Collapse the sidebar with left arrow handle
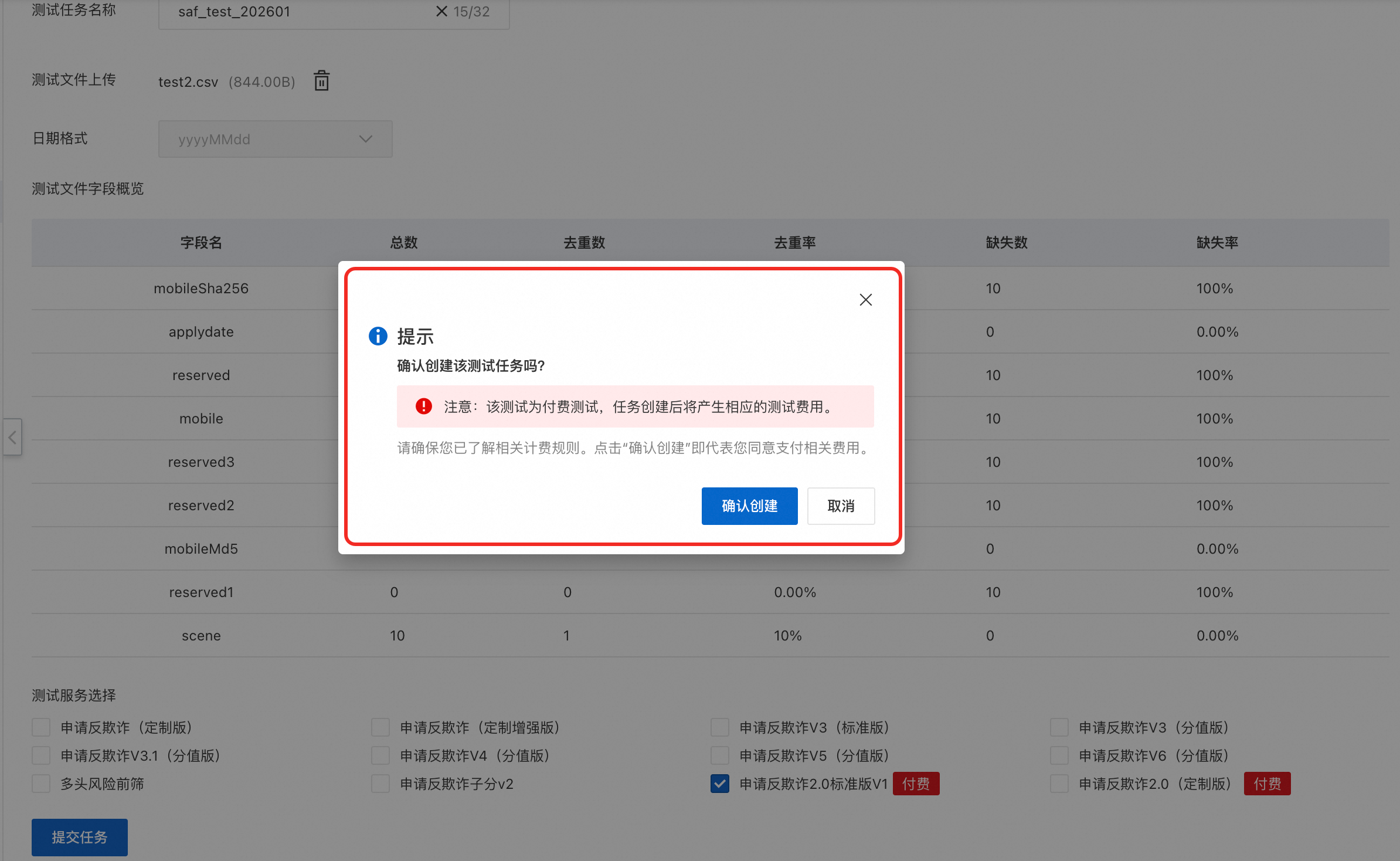 (12, 437)
